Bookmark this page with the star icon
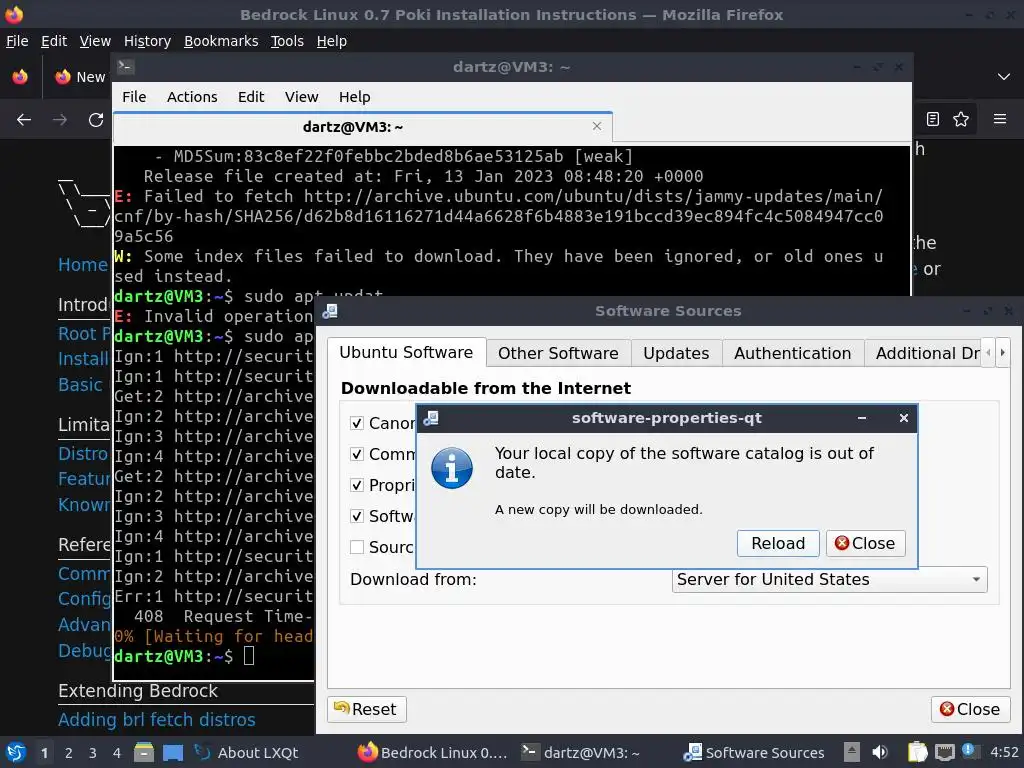This screenshot has height=768, width=1024. click(961, 119)
